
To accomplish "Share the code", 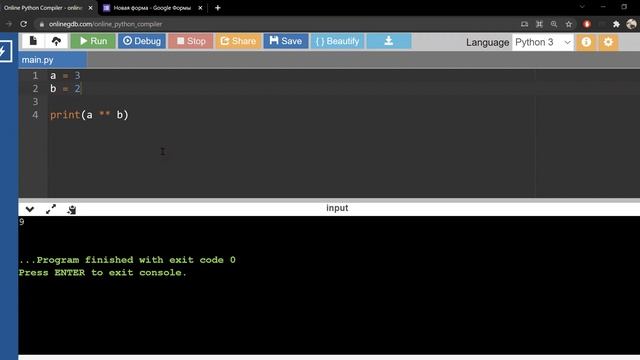I will [x=238, y=41].
